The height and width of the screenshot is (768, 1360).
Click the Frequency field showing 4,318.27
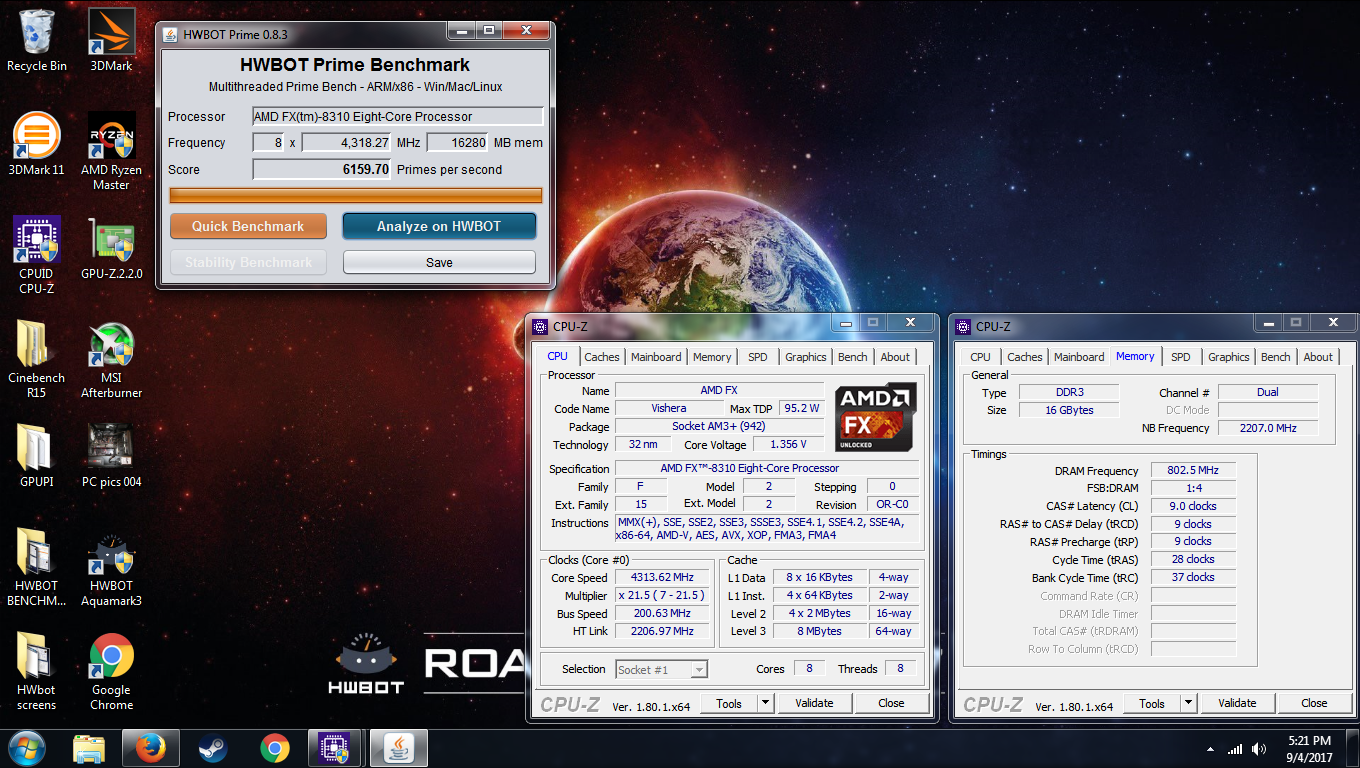(x=346, y=143)
